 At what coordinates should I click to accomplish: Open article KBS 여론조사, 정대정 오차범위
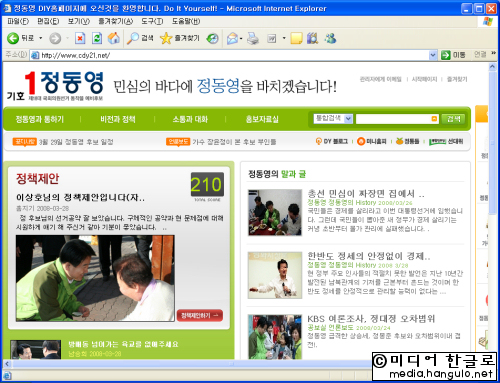click(371, 318)
